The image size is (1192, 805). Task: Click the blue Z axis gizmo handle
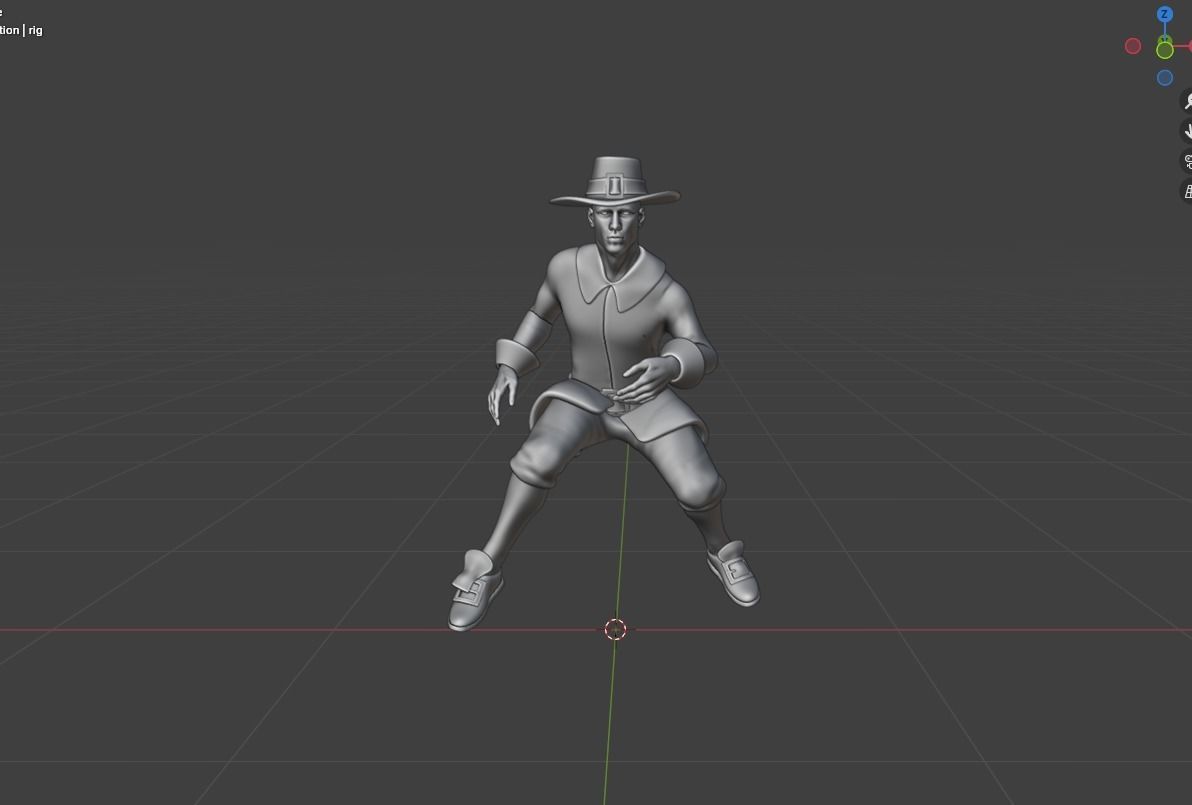(1164, 14)
